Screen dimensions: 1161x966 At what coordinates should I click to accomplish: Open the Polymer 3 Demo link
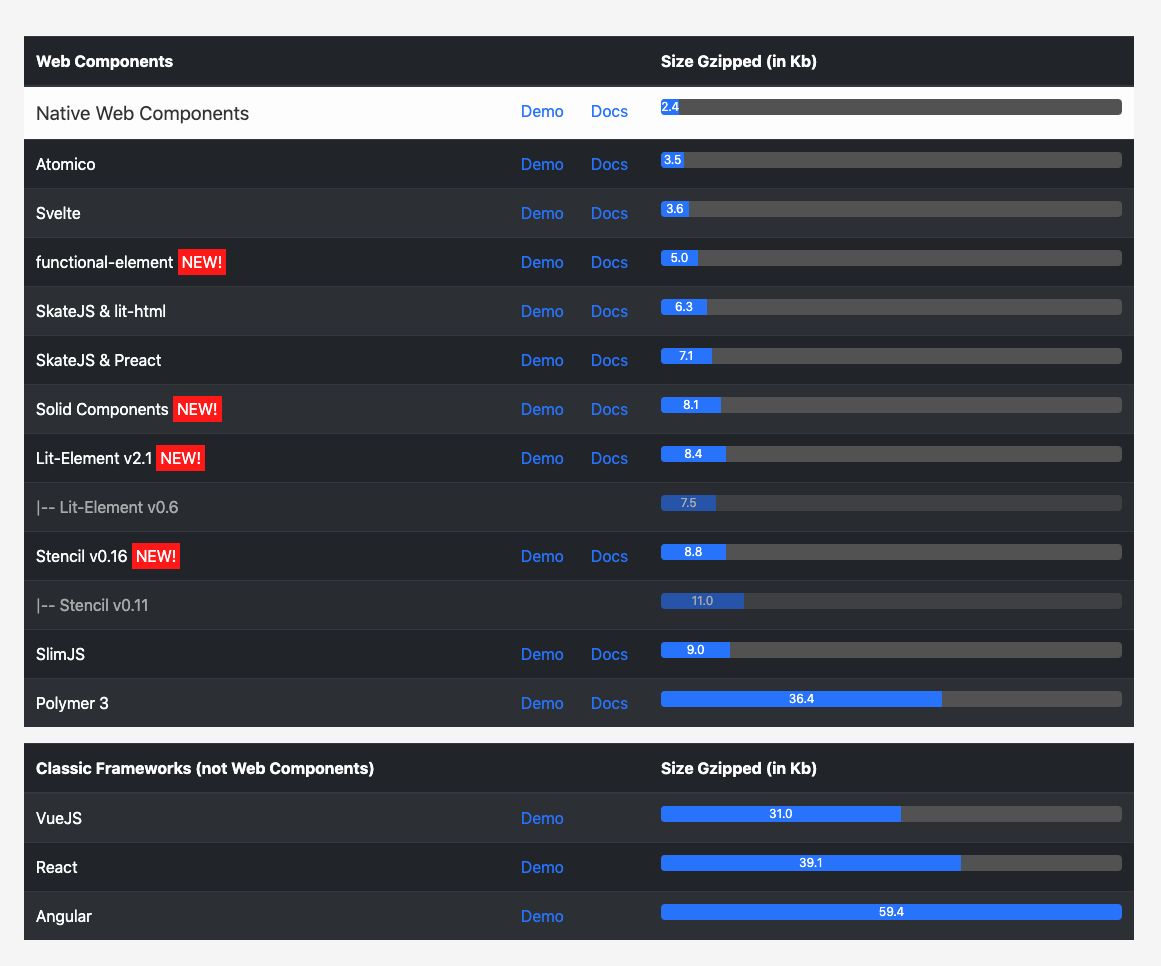pyautogui.click(x=542, y=703)
